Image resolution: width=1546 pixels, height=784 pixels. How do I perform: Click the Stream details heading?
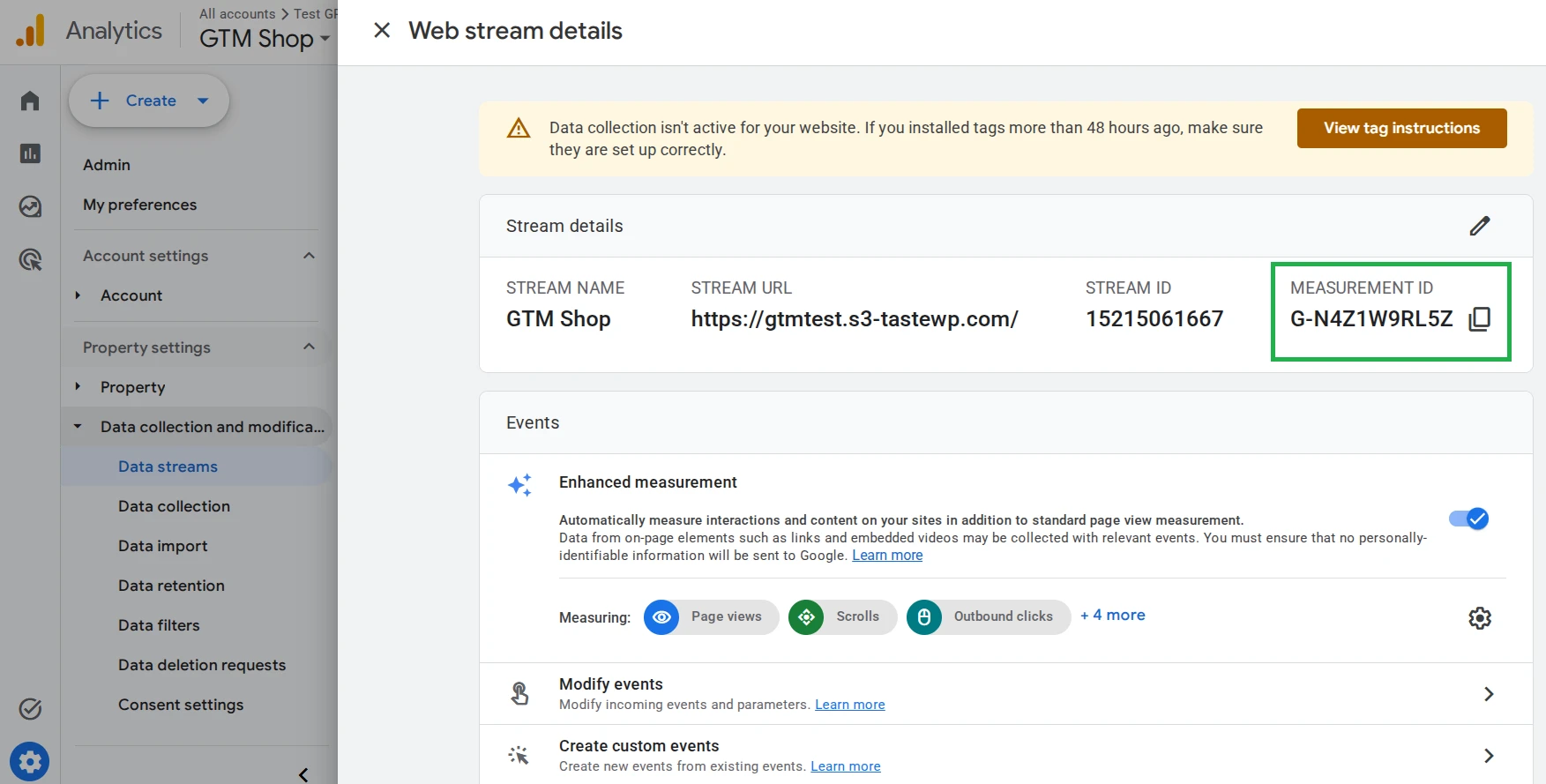pos(564,226)
